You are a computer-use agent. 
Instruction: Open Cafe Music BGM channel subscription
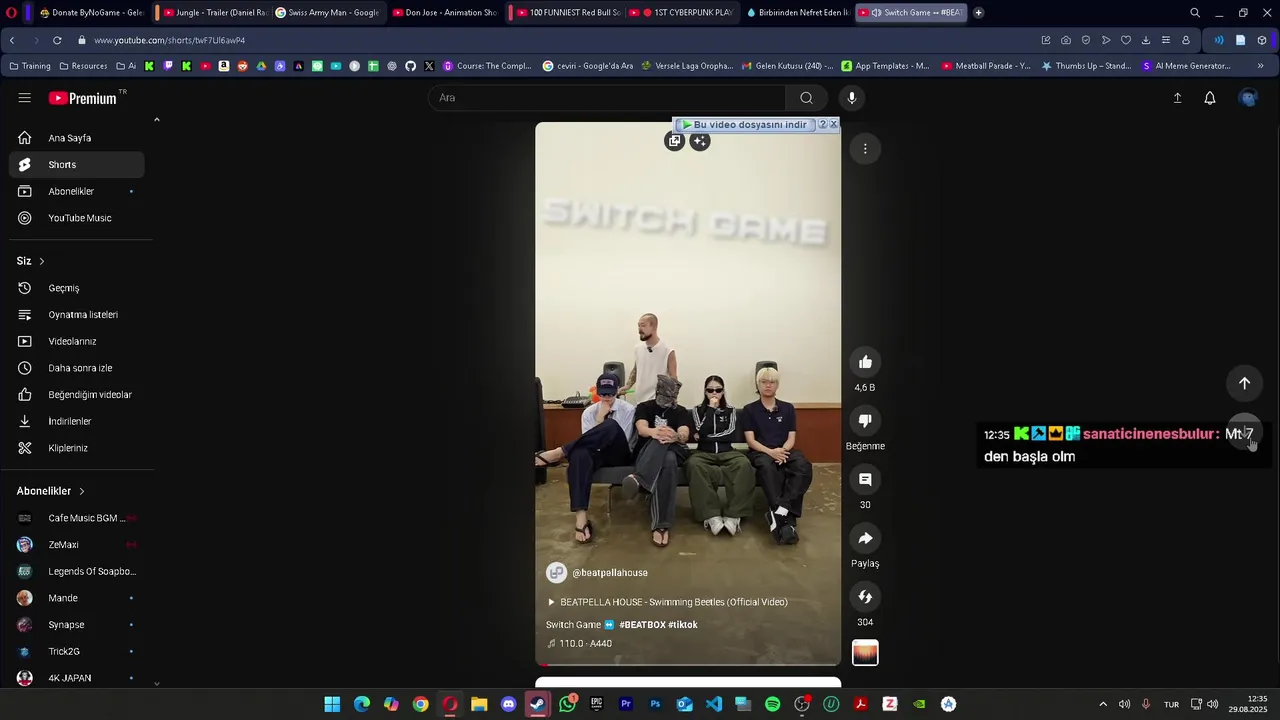[77, 518]
